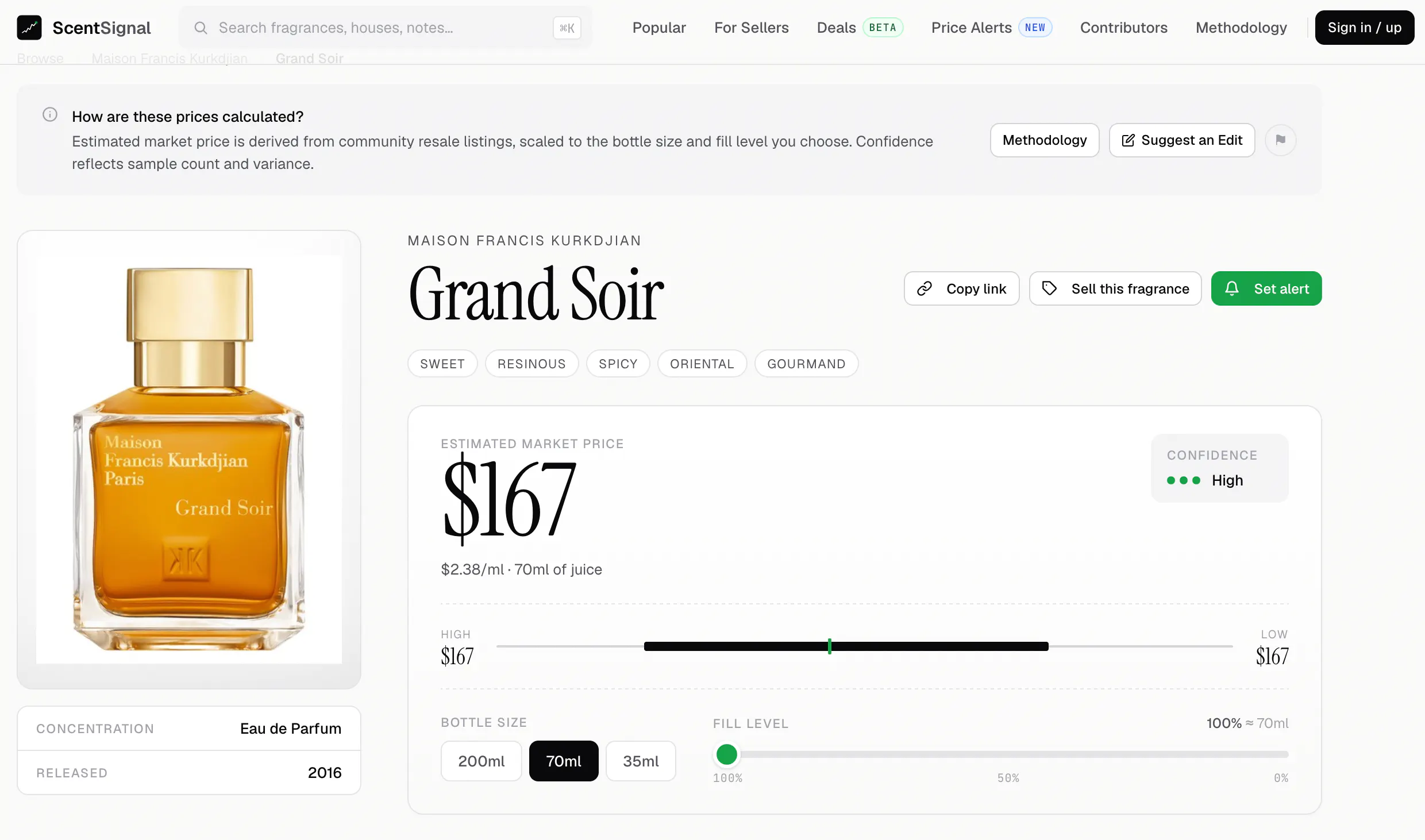Click the green marker on the price range bar
The image size is (1425, 840).
(829, 646)
